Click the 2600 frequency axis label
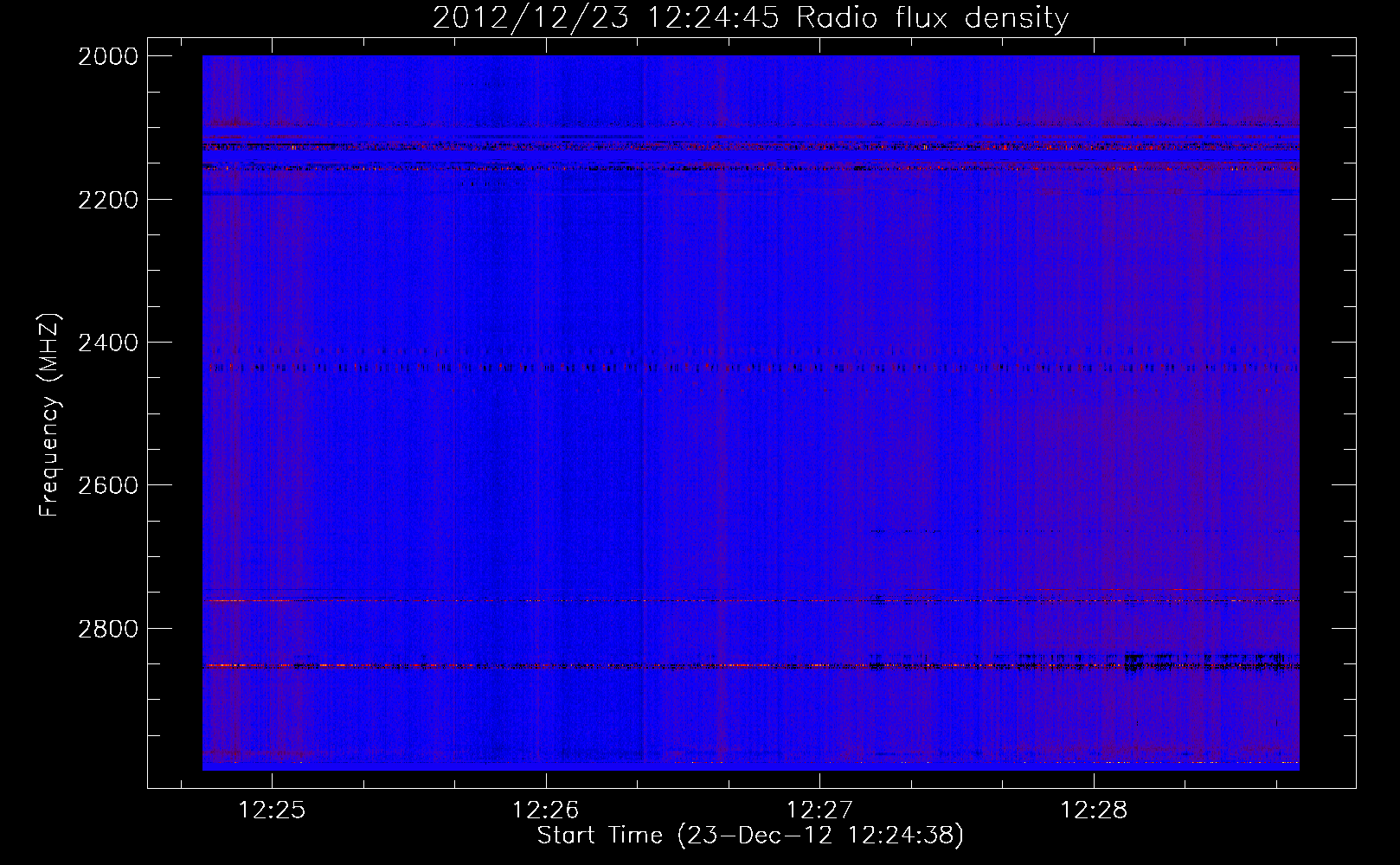 108,485
